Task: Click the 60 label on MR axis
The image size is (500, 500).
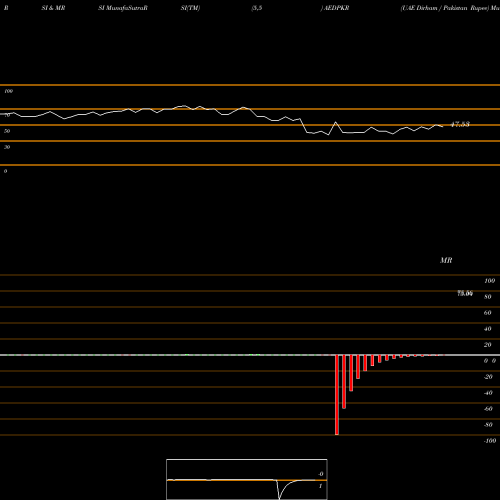Action: tap(488, 313)
